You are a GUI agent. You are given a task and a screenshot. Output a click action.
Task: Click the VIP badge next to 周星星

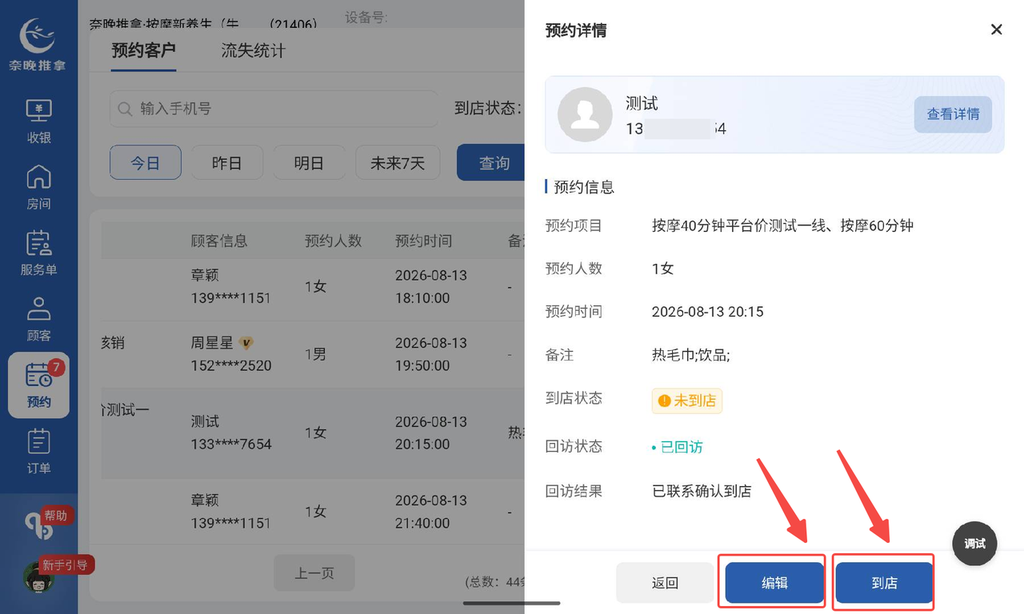tap(246, 342)
